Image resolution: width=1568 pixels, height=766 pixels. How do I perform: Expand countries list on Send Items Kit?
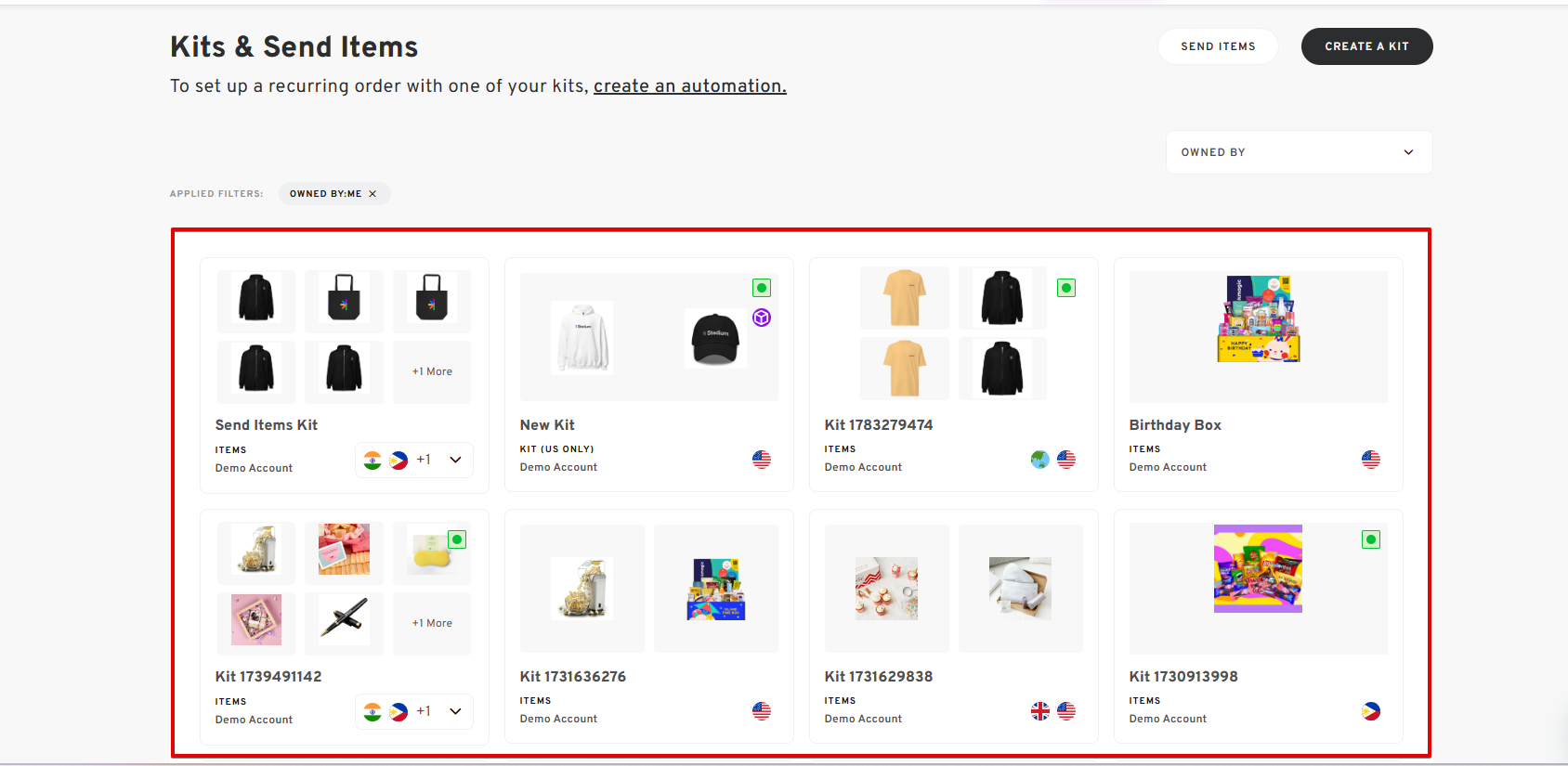(455, 460)
